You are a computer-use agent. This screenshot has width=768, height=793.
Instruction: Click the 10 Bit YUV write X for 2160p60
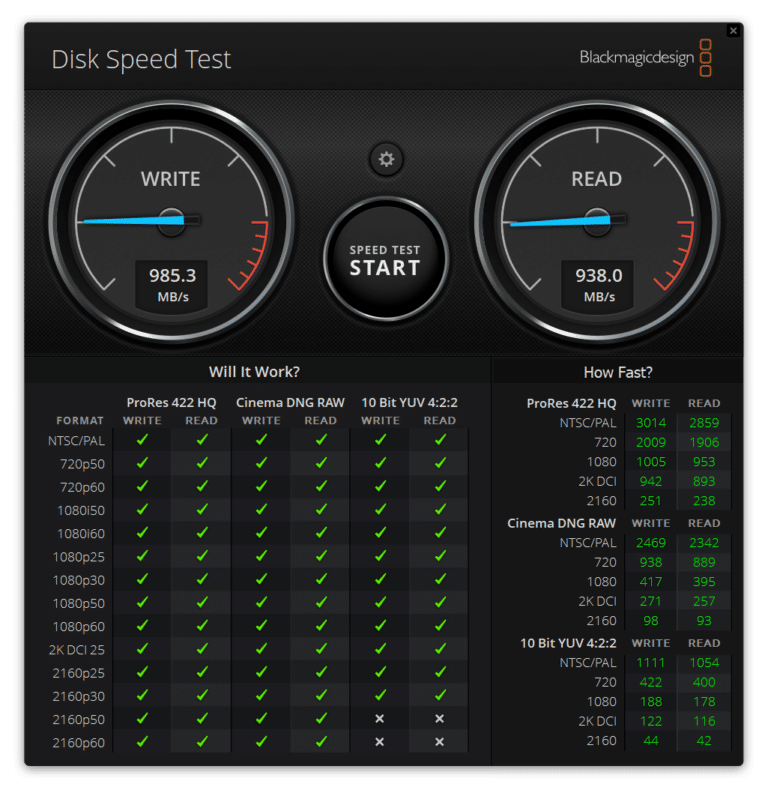[380, 742]
